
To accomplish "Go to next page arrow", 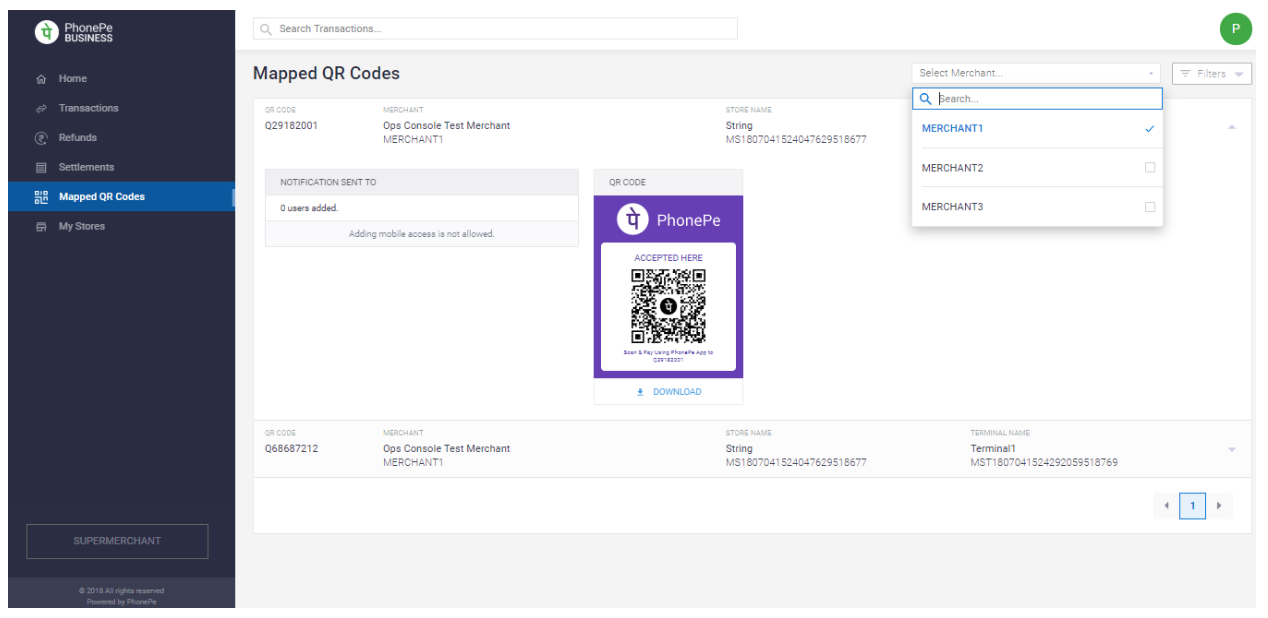I will (x=1219, y=506).
